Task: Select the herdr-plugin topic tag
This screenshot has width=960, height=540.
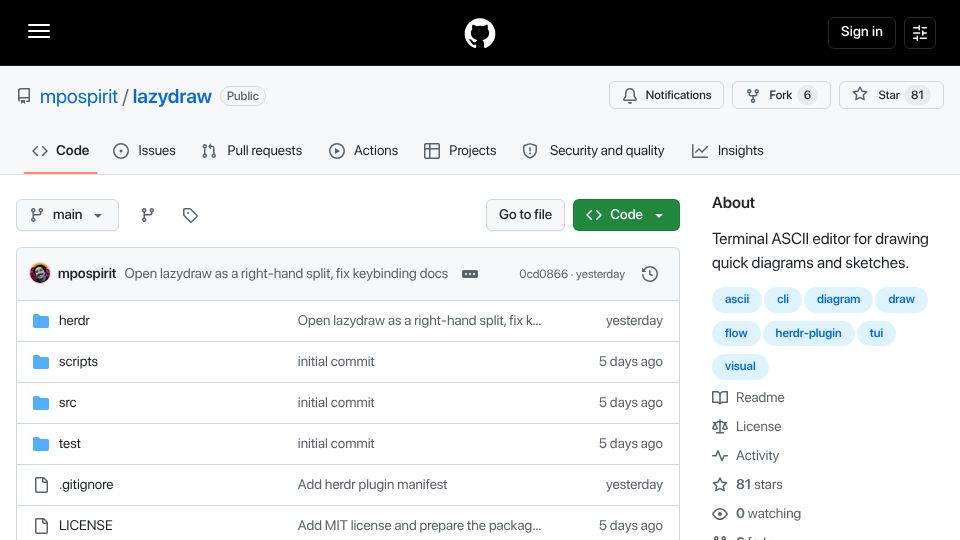Action: click(x=808, y=333)
